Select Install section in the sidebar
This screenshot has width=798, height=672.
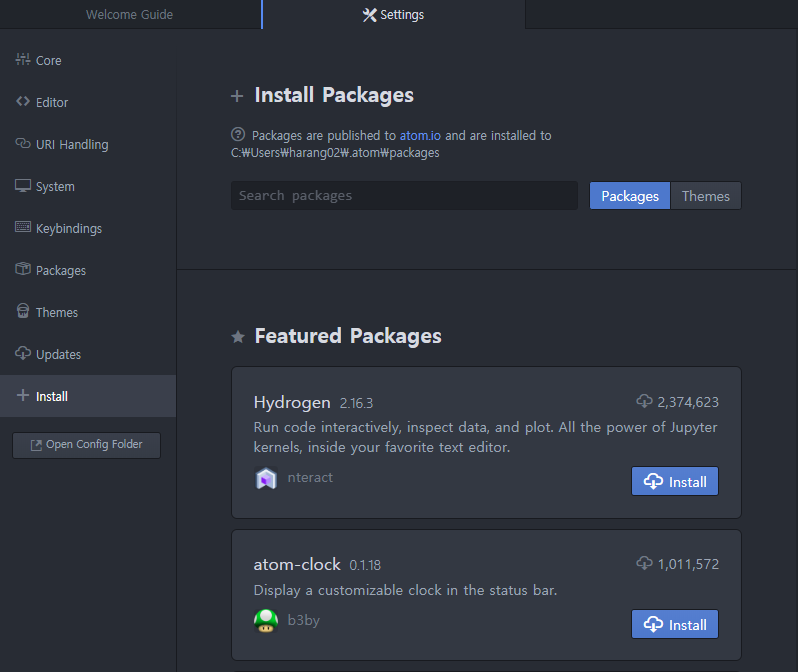click(88, 396)
